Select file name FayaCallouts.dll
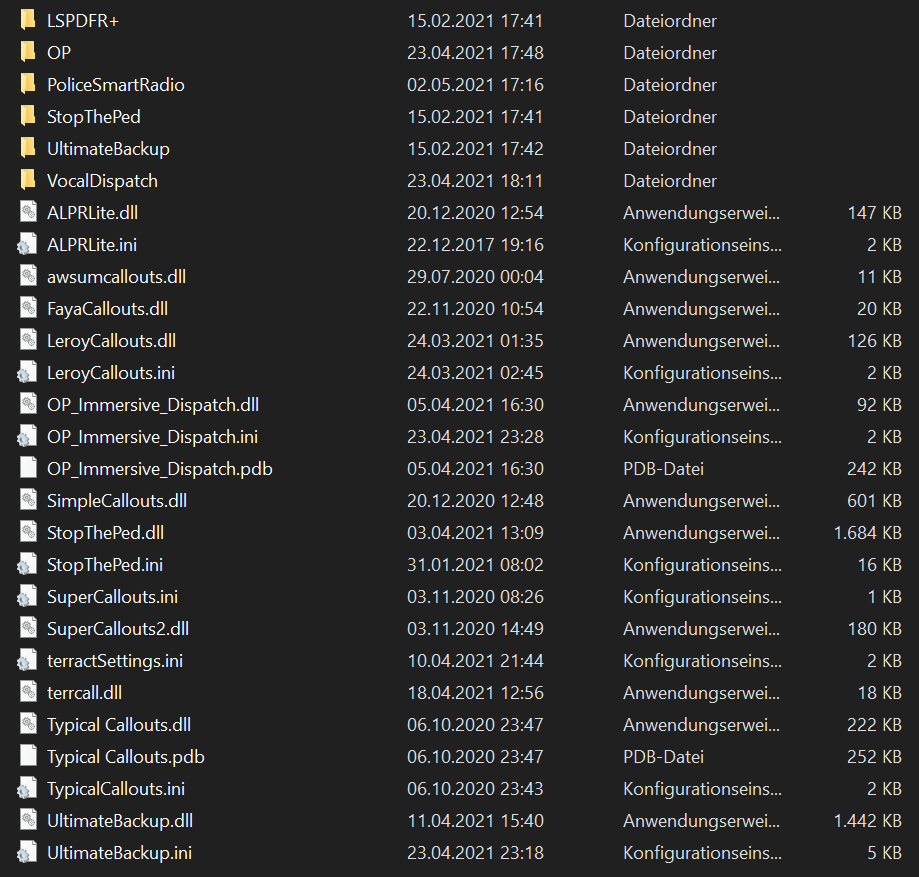 tap(107, 308)
